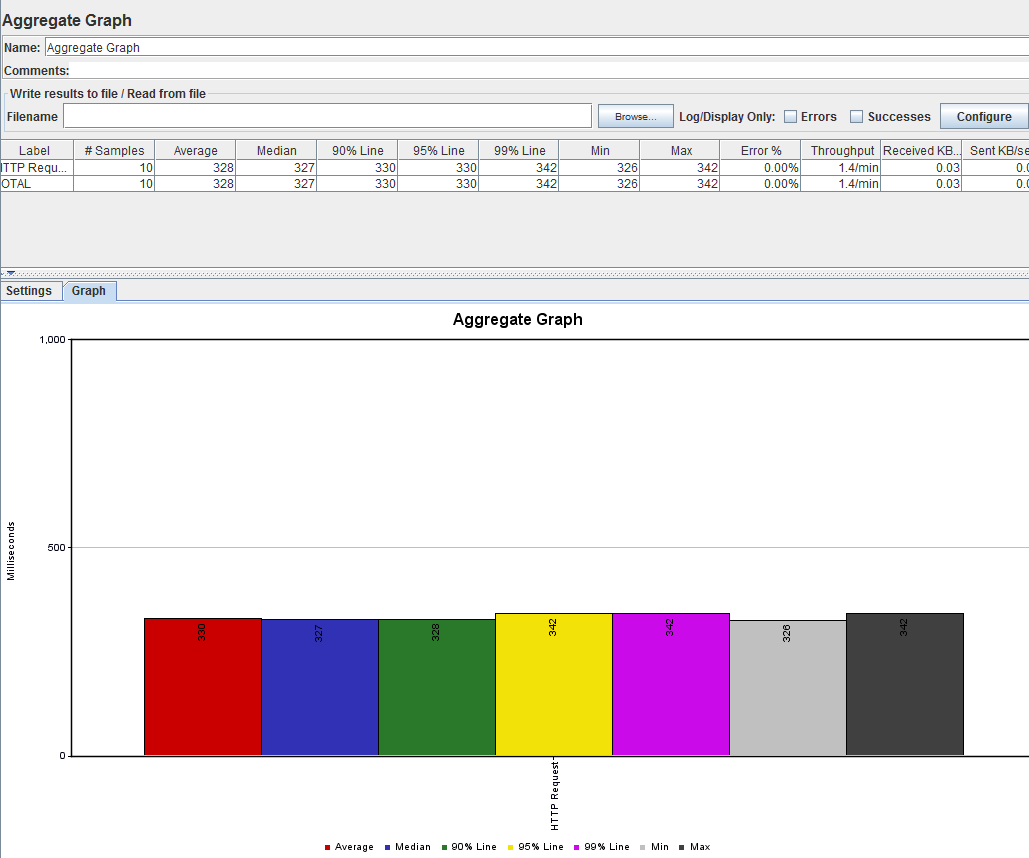
Task: Focus the Filename input box
Action: point(328,117)
